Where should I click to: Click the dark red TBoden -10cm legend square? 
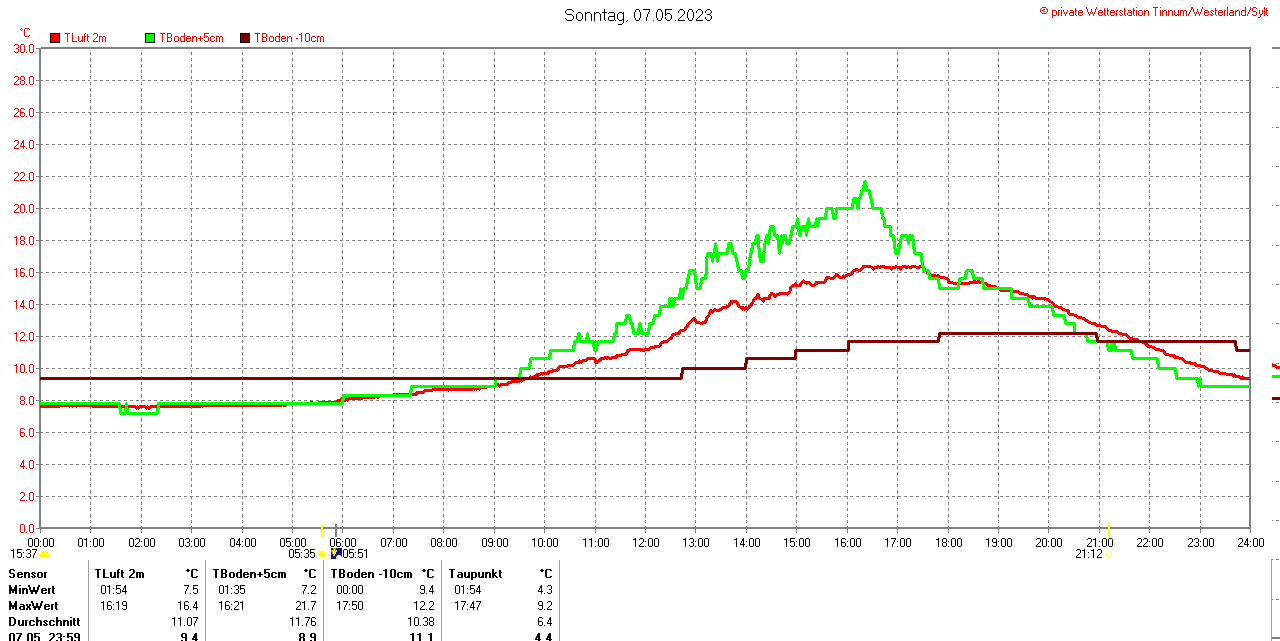[245, 38]
